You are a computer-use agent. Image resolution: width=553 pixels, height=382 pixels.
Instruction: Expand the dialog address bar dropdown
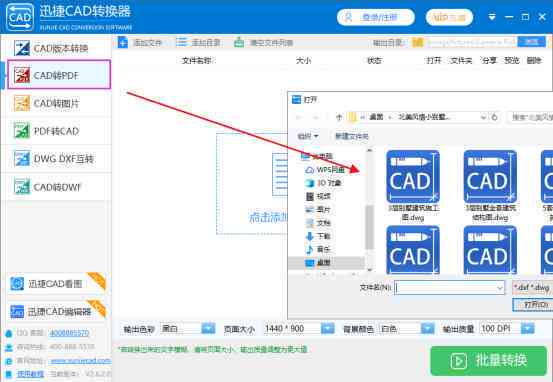[483, 117]
